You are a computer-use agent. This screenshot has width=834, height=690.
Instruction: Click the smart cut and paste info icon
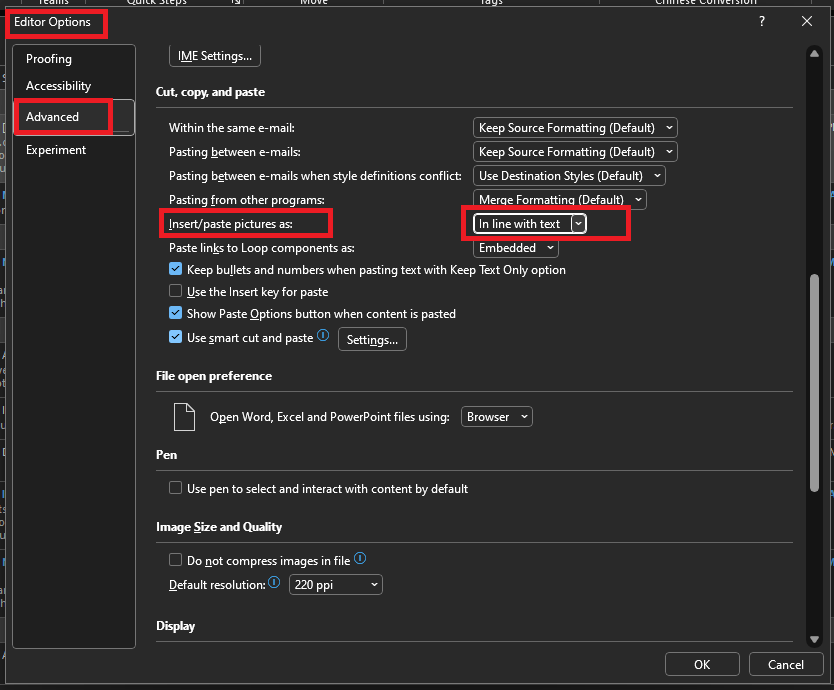[323, 335]
